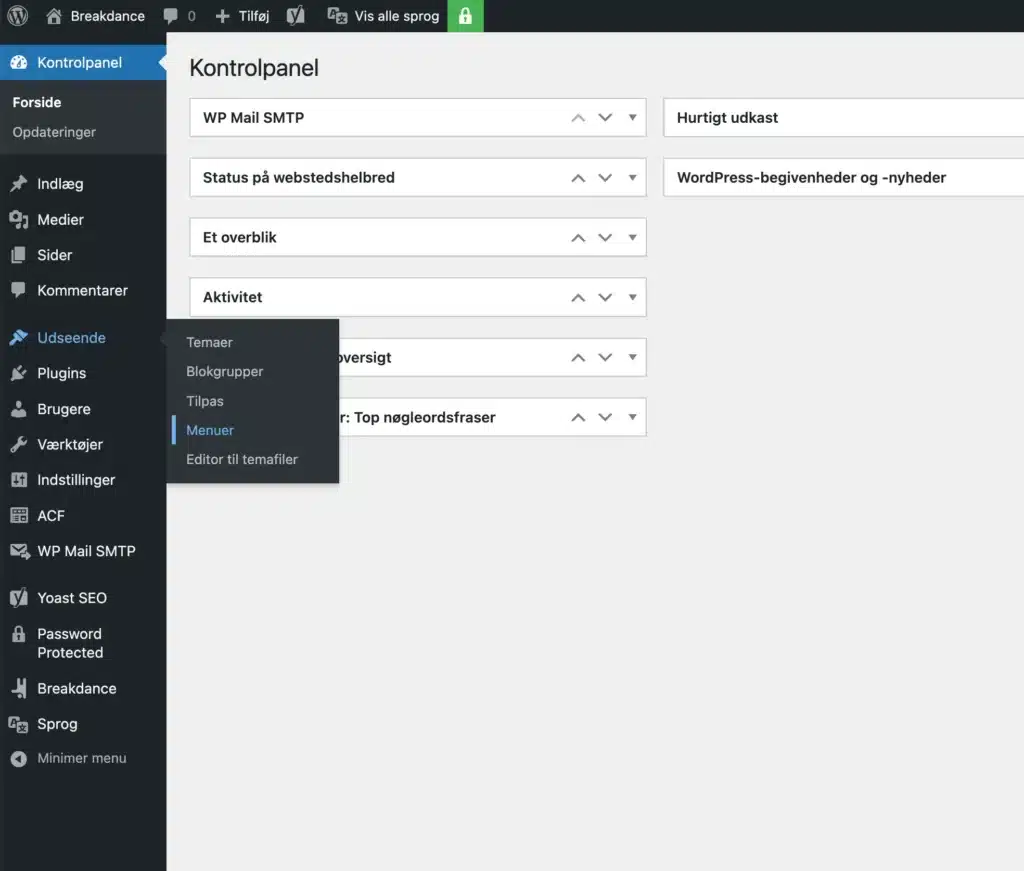This screenshot has width=1024, height=871.
Task: Move the Aktivitet panel down
Action: [x=605, y=298]
